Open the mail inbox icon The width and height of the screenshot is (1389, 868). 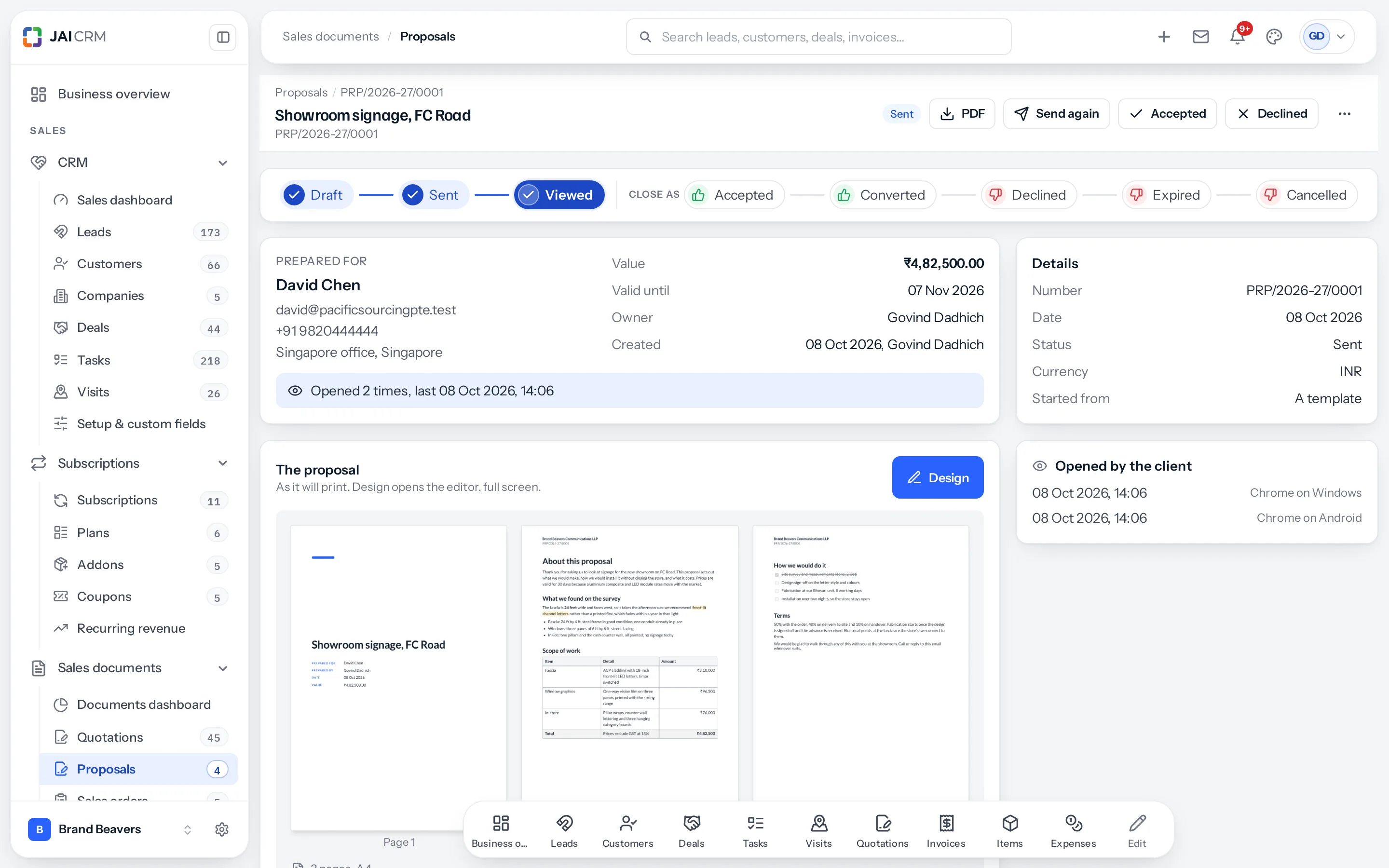(1201, 37)
